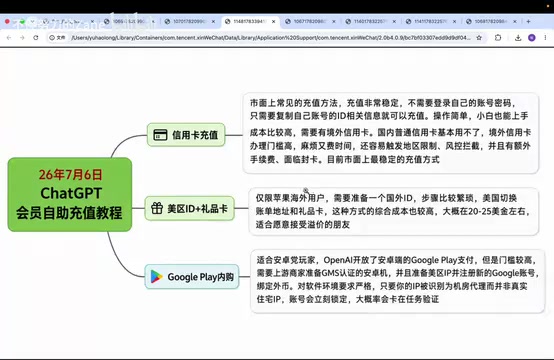Switch to tab starting with 10701782099

(x=189, y=22)
